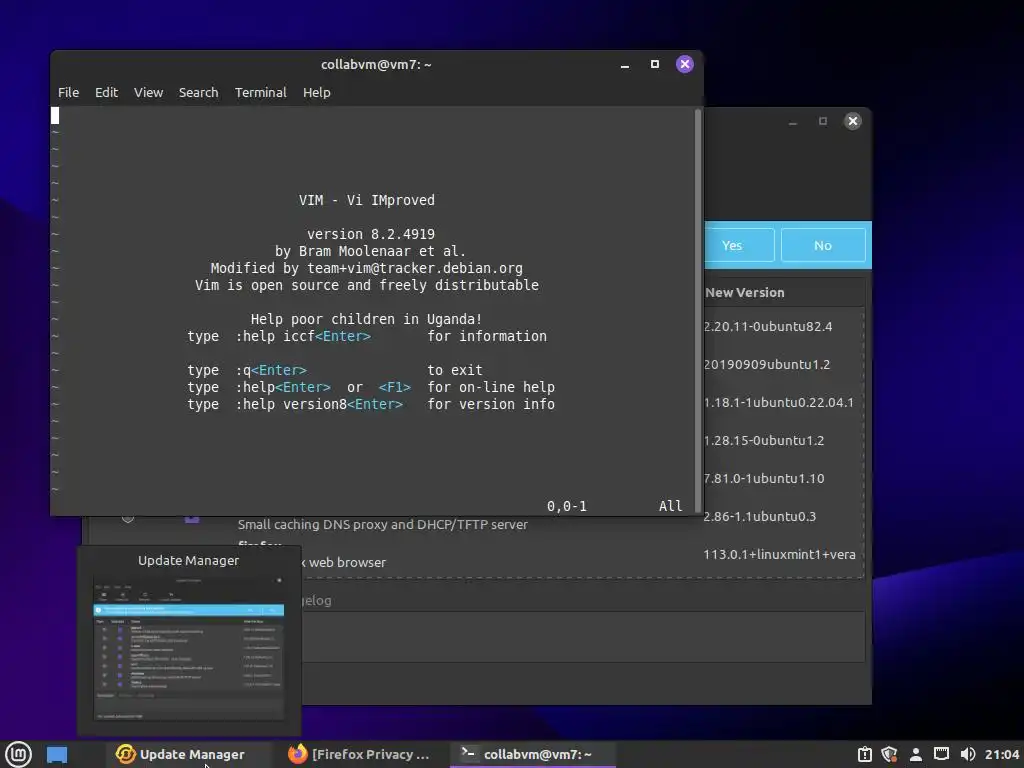Open the clipboard tray icon
1024x768 pixels.
(865, 754)
